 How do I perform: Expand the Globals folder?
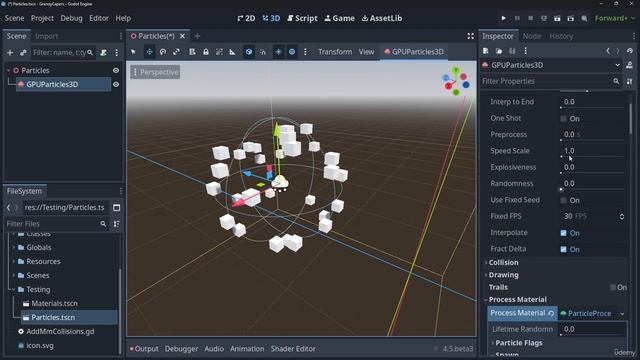(13, 247)
